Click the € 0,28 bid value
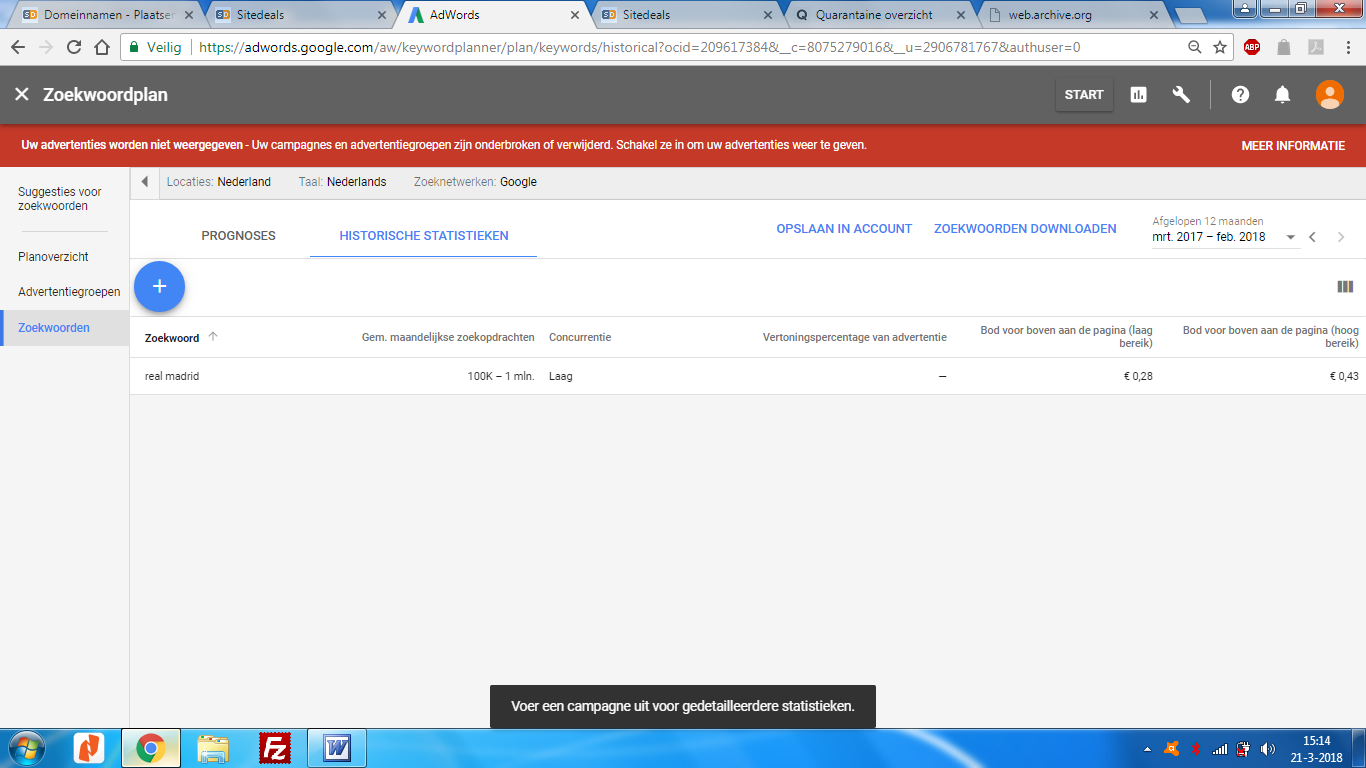 [1138, 377]
